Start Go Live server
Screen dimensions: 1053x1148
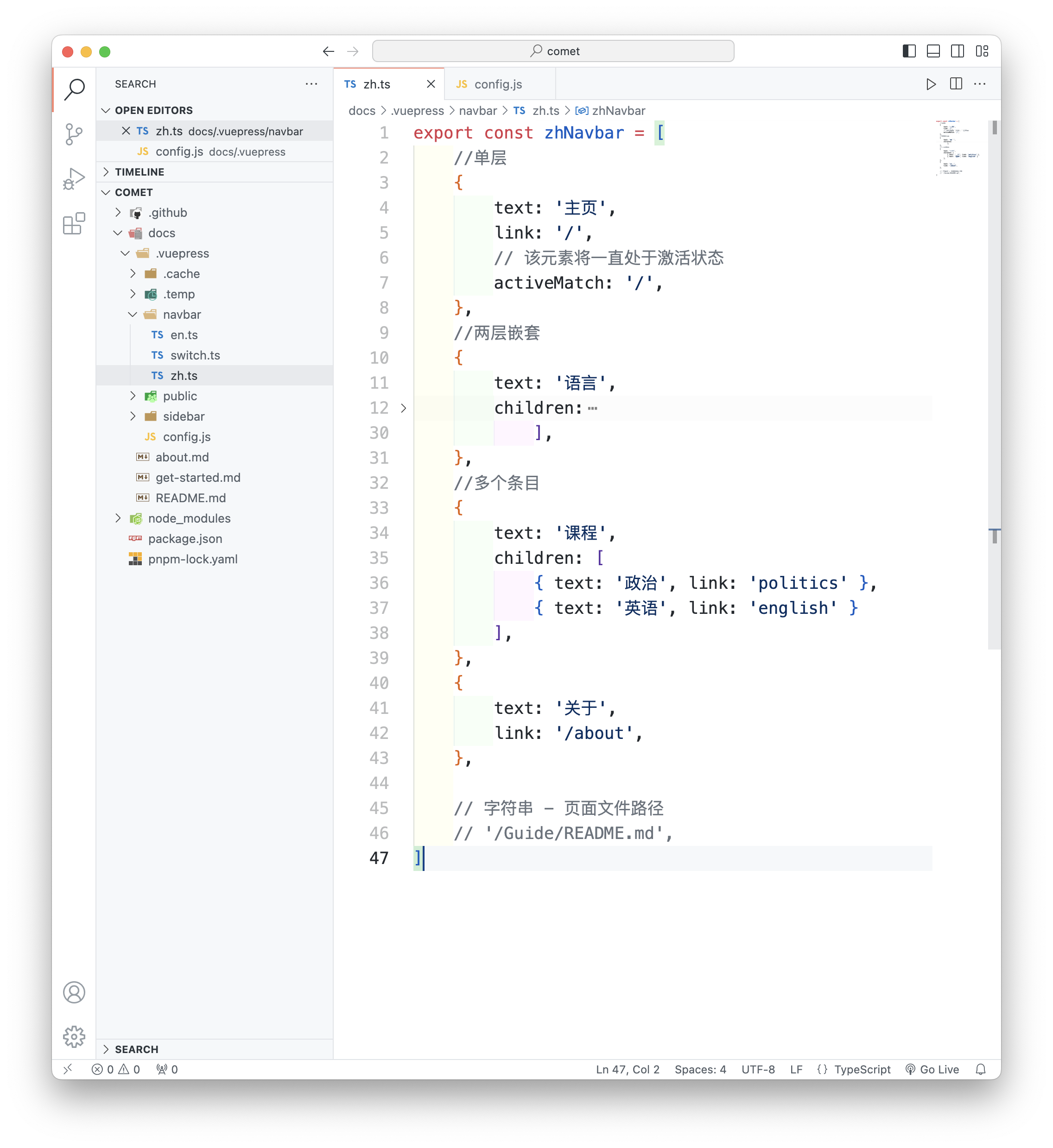click(932, 1069)
